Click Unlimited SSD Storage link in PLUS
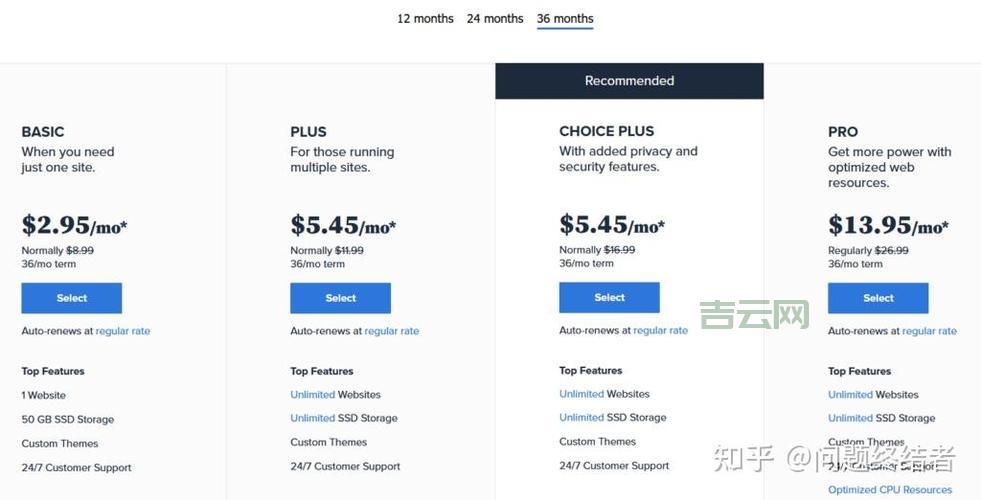Viewport: 981px width, 500px height. click(313, 418)
